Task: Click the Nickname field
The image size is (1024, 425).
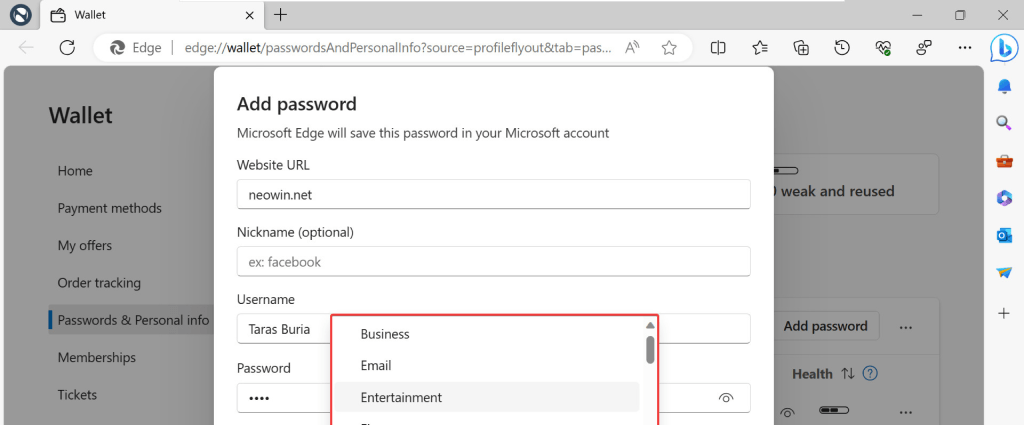Action: click(493, 262)
